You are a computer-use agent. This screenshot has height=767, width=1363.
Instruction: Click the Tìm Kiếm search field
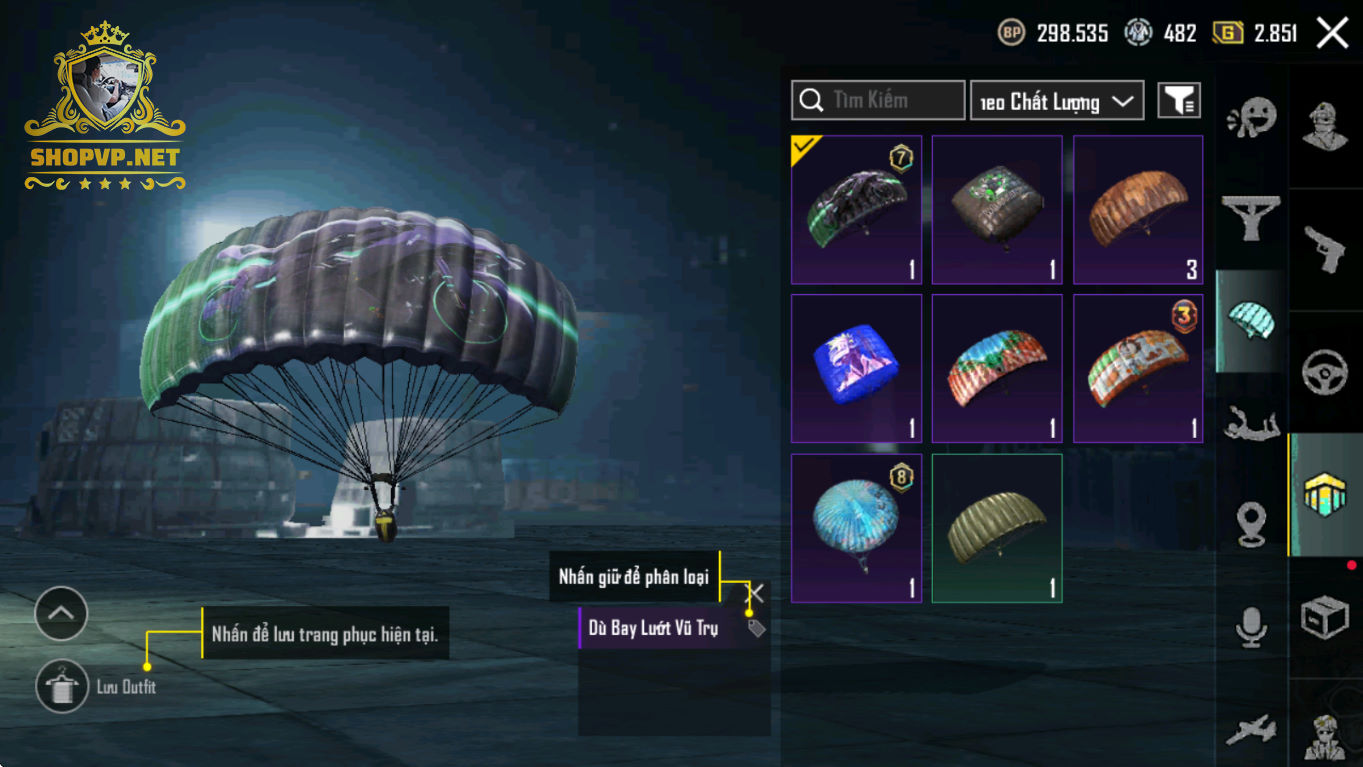pos(878,100)
